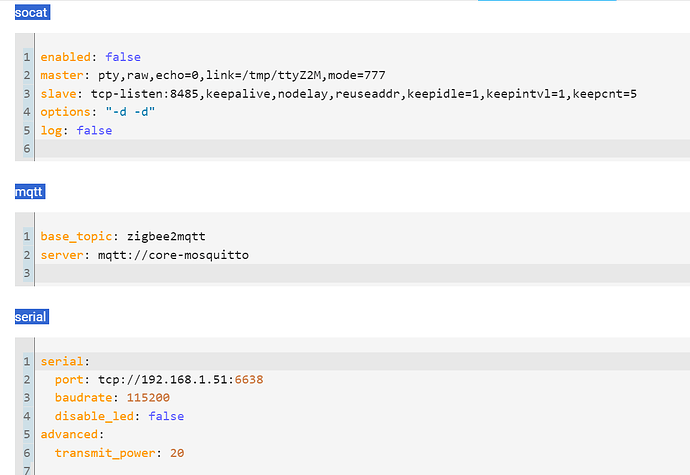
Task: Click the 'advanced:' key line
Action: point(72,435)
